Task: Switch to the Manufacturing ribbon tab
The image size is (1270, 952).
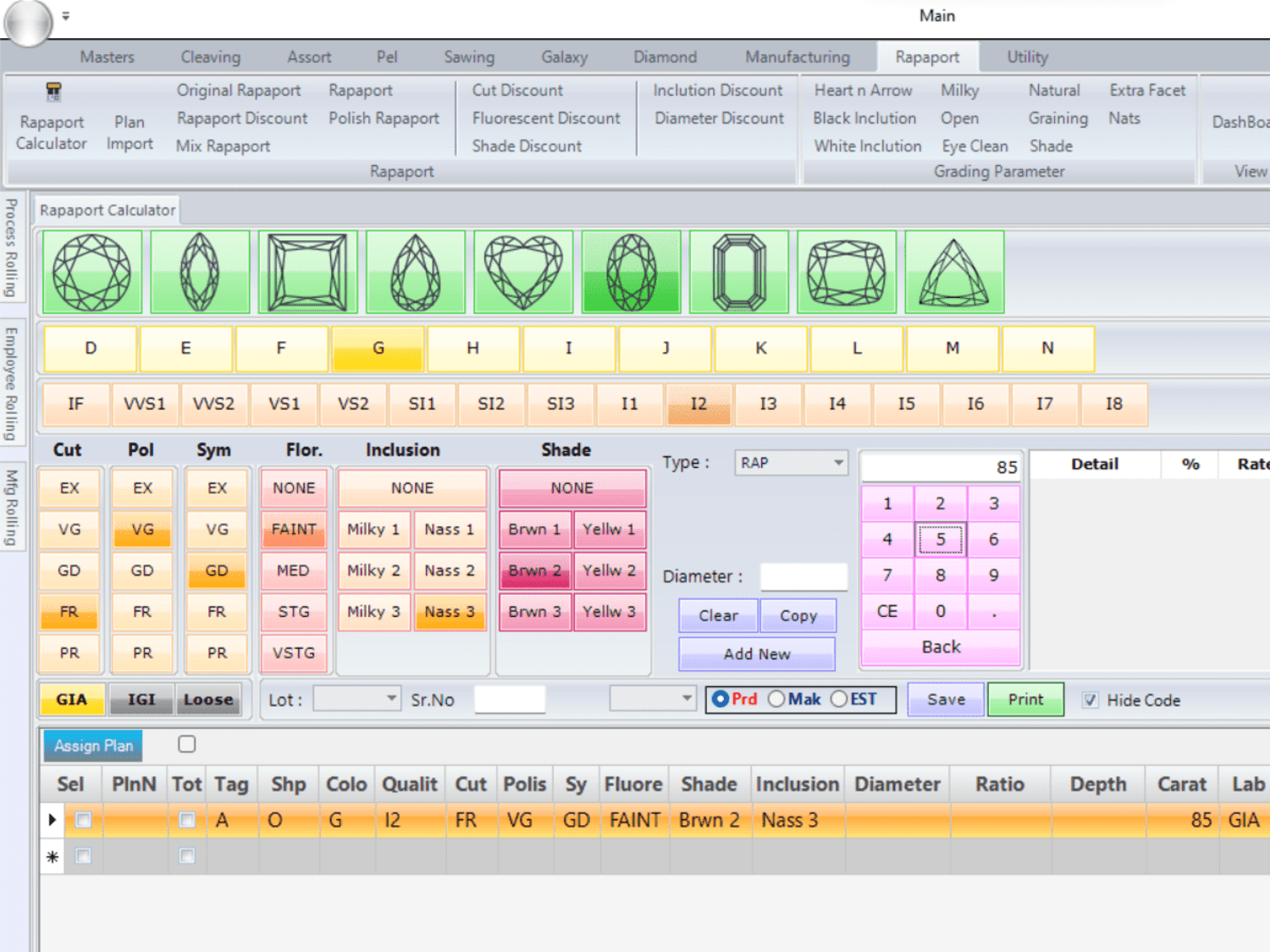Action: pyautogui.click(x=797, y=57)
